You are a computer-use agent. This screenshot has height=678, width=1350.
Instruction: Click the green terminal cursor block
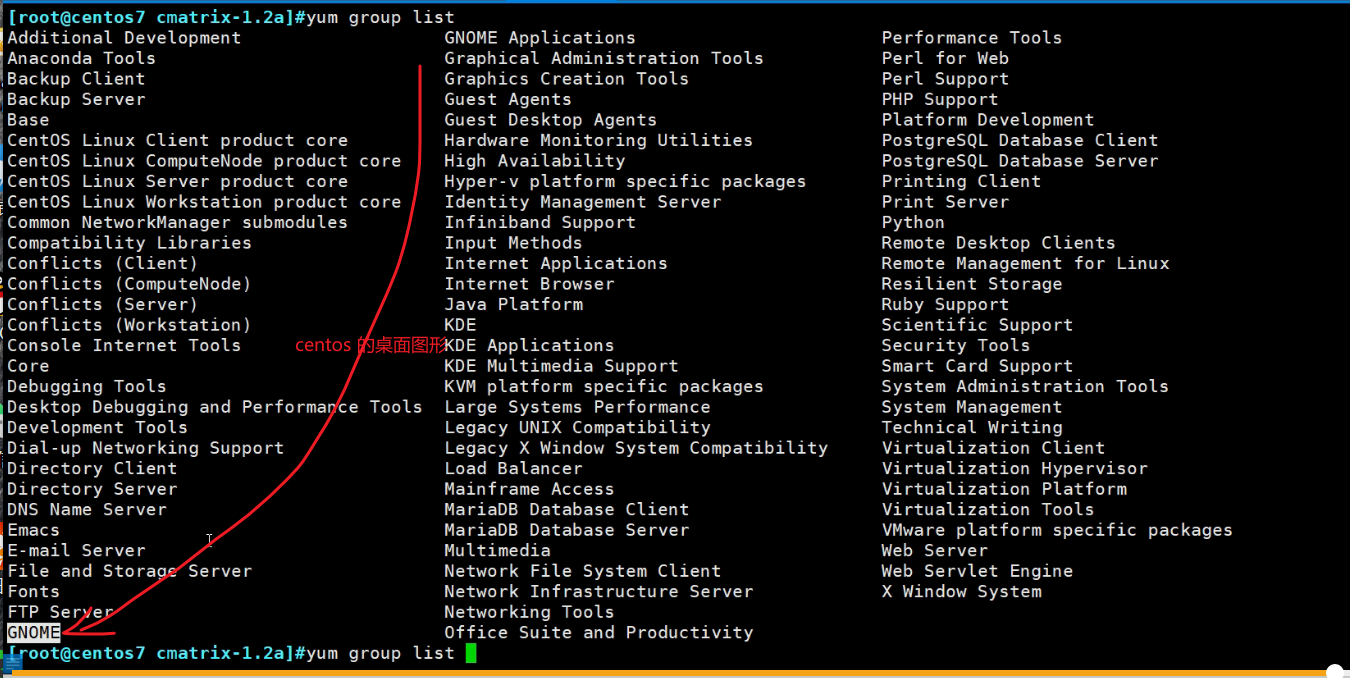pos(471,653)
